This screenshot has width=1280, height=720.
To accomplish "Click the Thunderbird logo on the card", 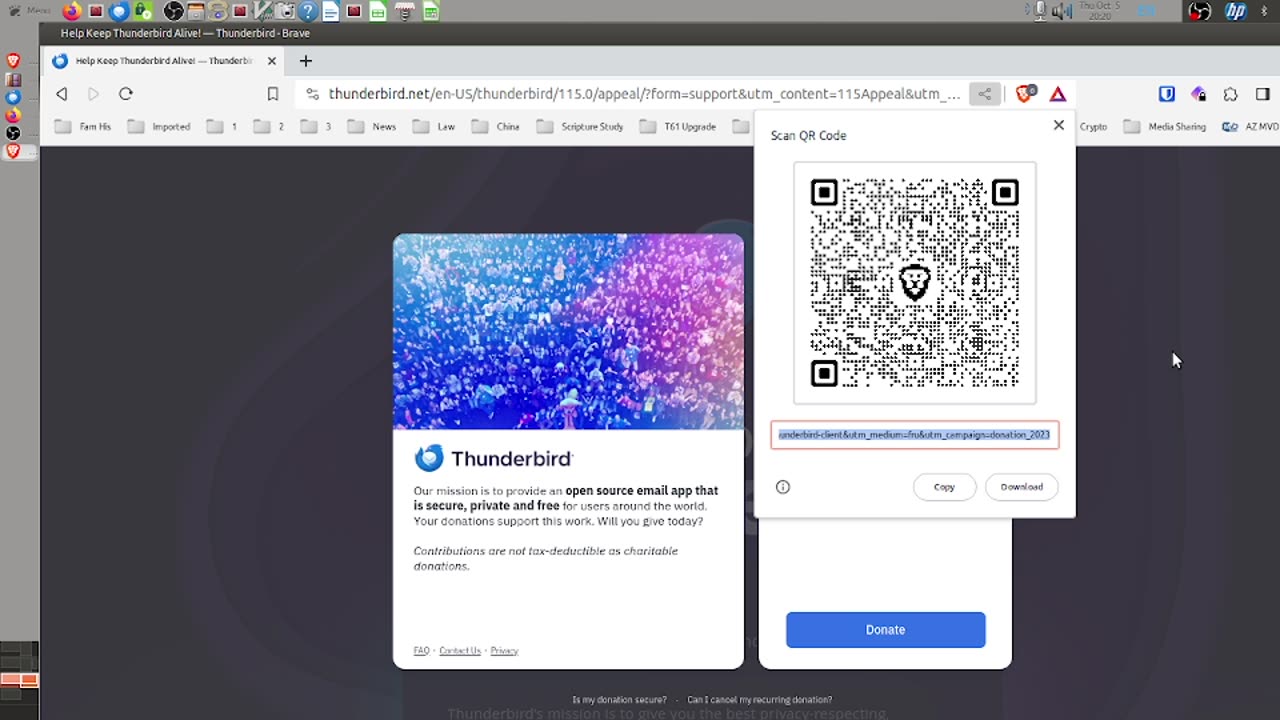I will (493, 458).
